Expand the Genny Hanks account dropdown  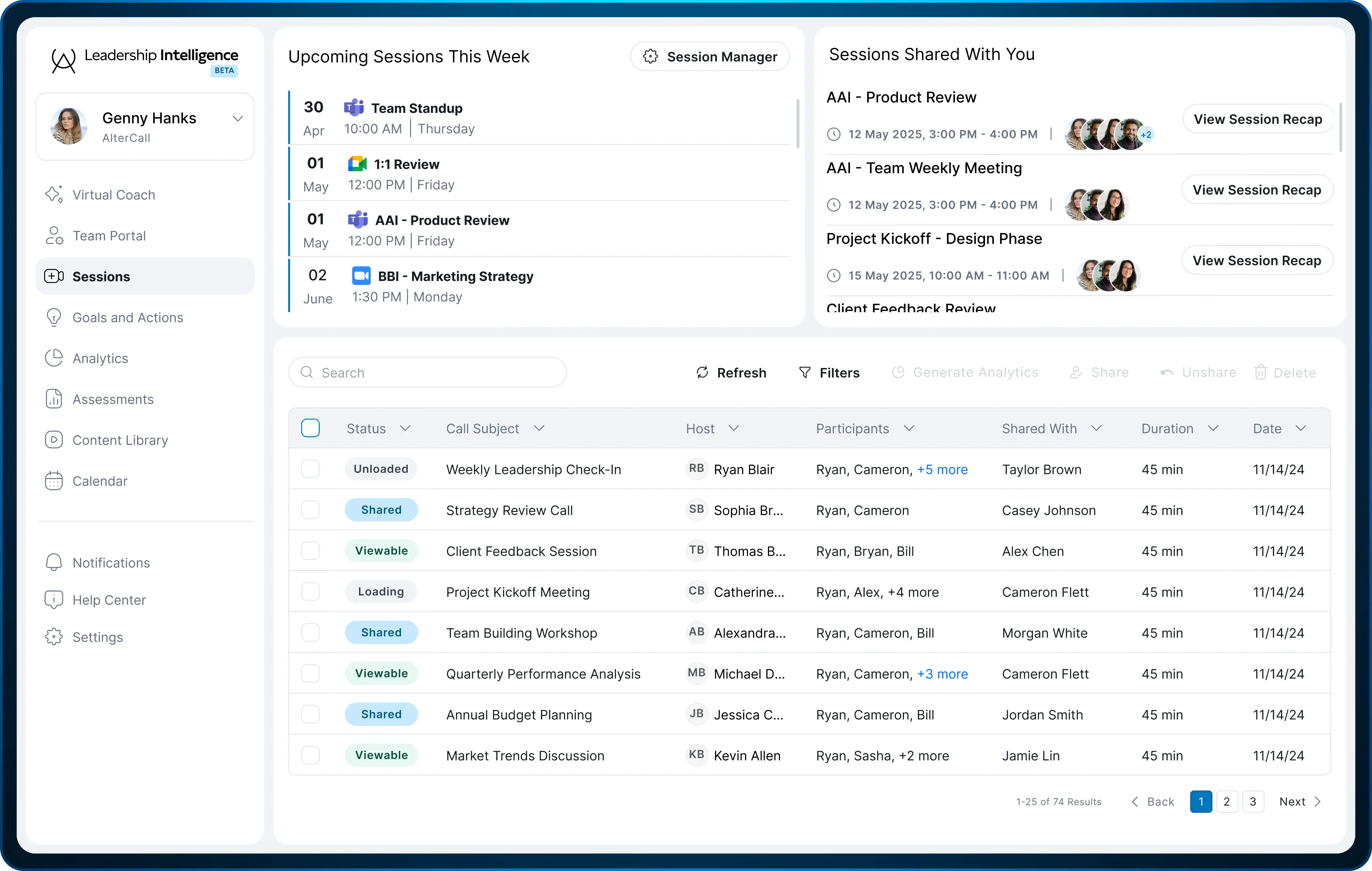pyautogui.click(x=238, y=119)
